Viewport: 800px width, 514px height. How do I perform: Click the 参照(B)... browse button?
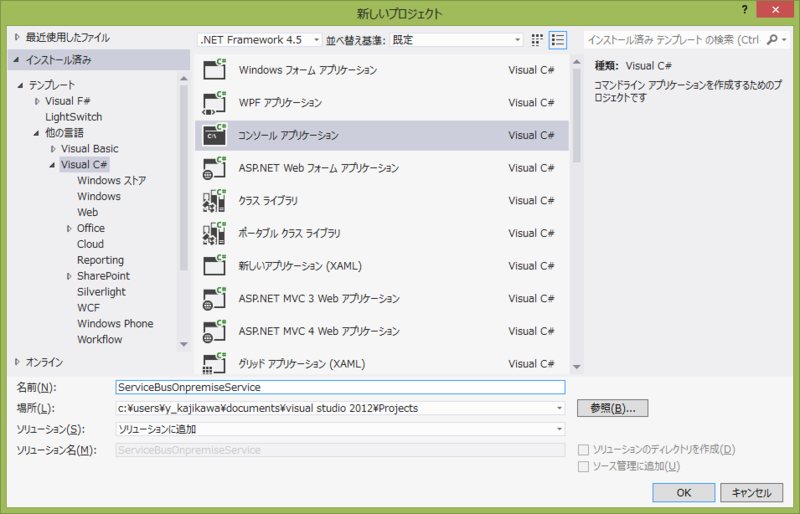click(613, 408)
